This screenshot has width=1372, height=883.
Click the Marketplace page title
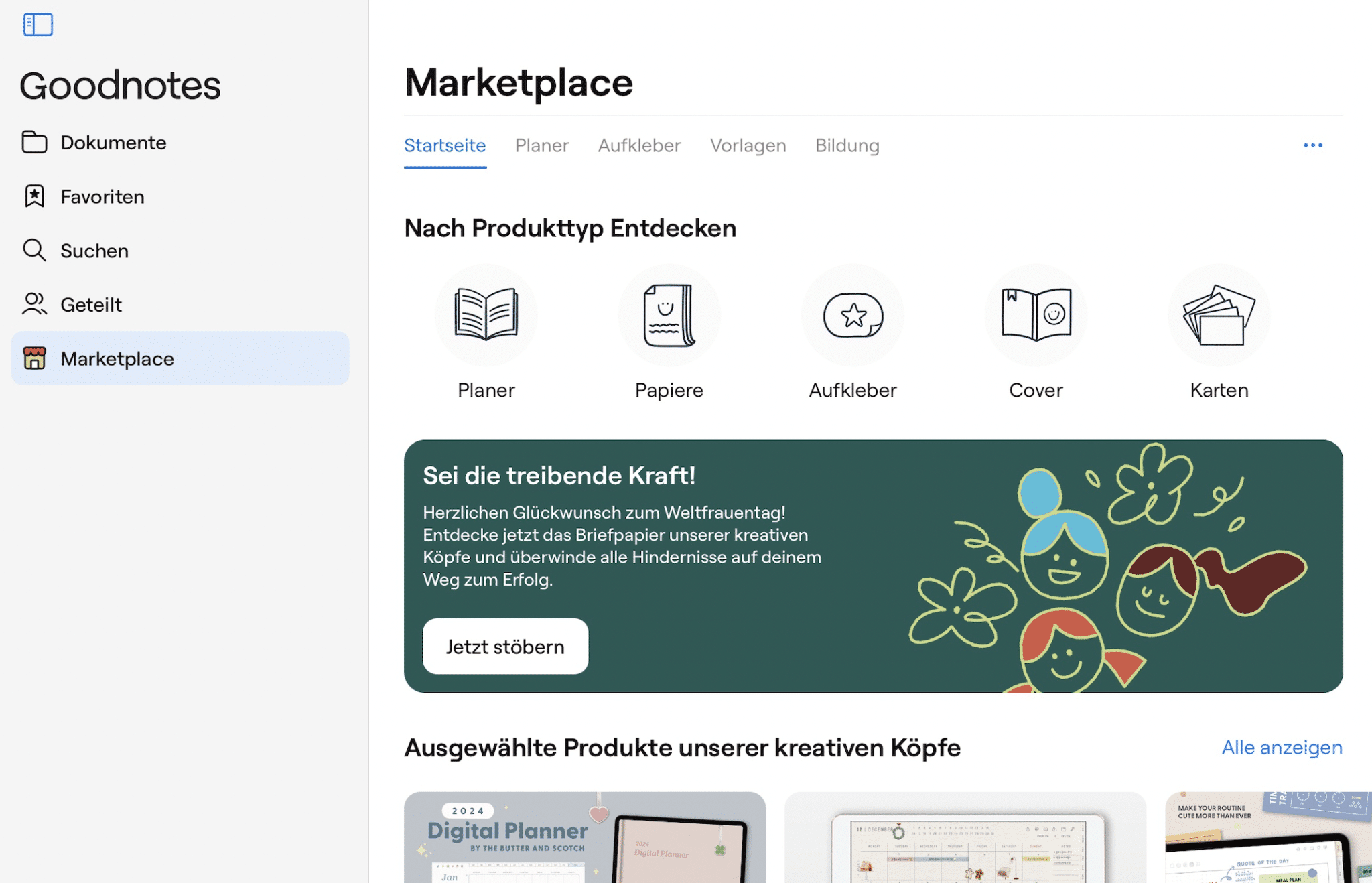tap(519, 83)
